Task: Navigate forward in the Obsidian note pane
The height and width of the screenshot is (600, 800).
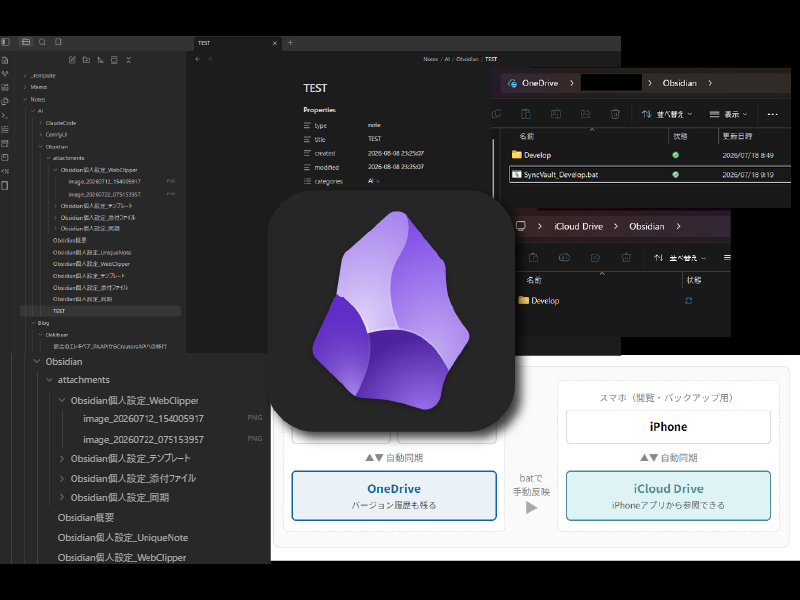Action: pyautogui.click(x=210, y=59)
